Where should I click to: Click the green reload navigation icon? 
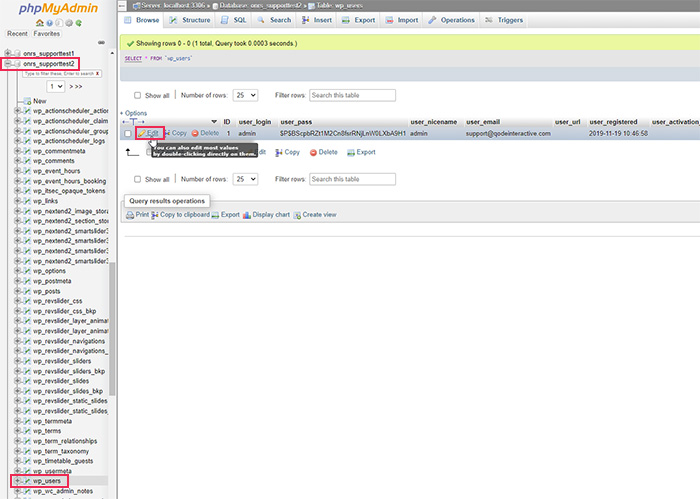point(79,23)
